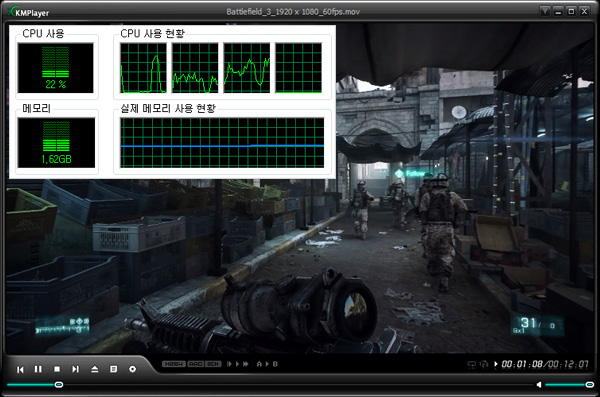Screen dimensions: 600x397
Task: Click the speaker mute icon
Action: coord(539,384)
